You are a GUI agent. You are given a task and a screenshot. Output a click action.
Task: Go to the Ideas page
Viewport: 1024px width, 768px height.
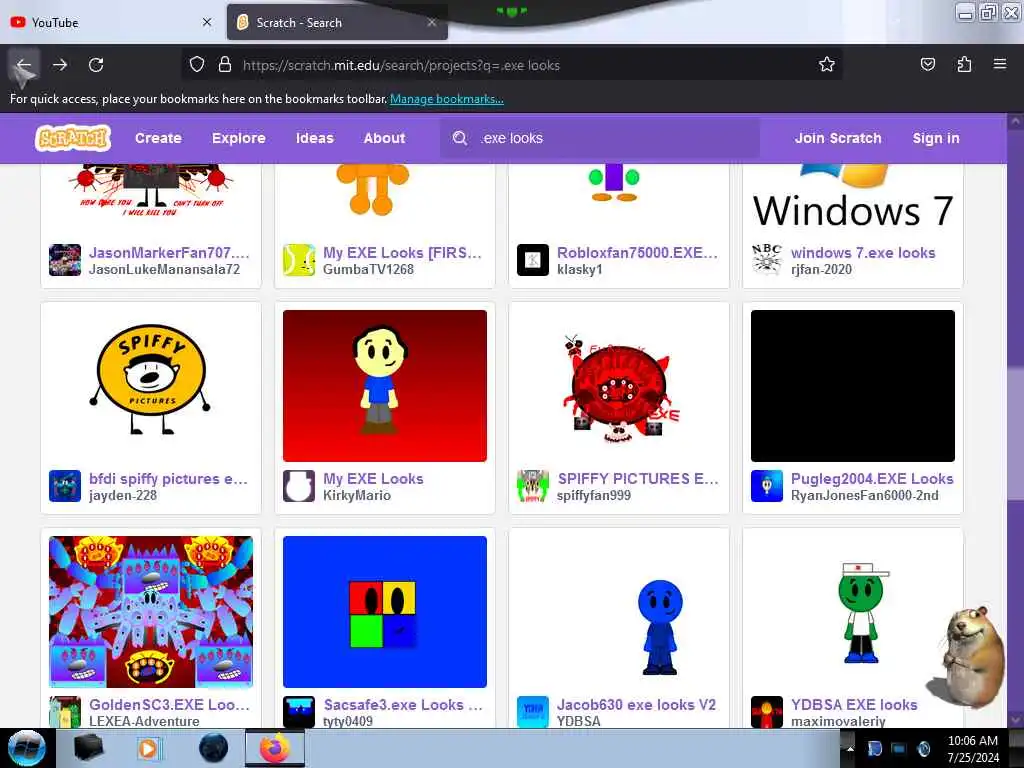[315, 138]
